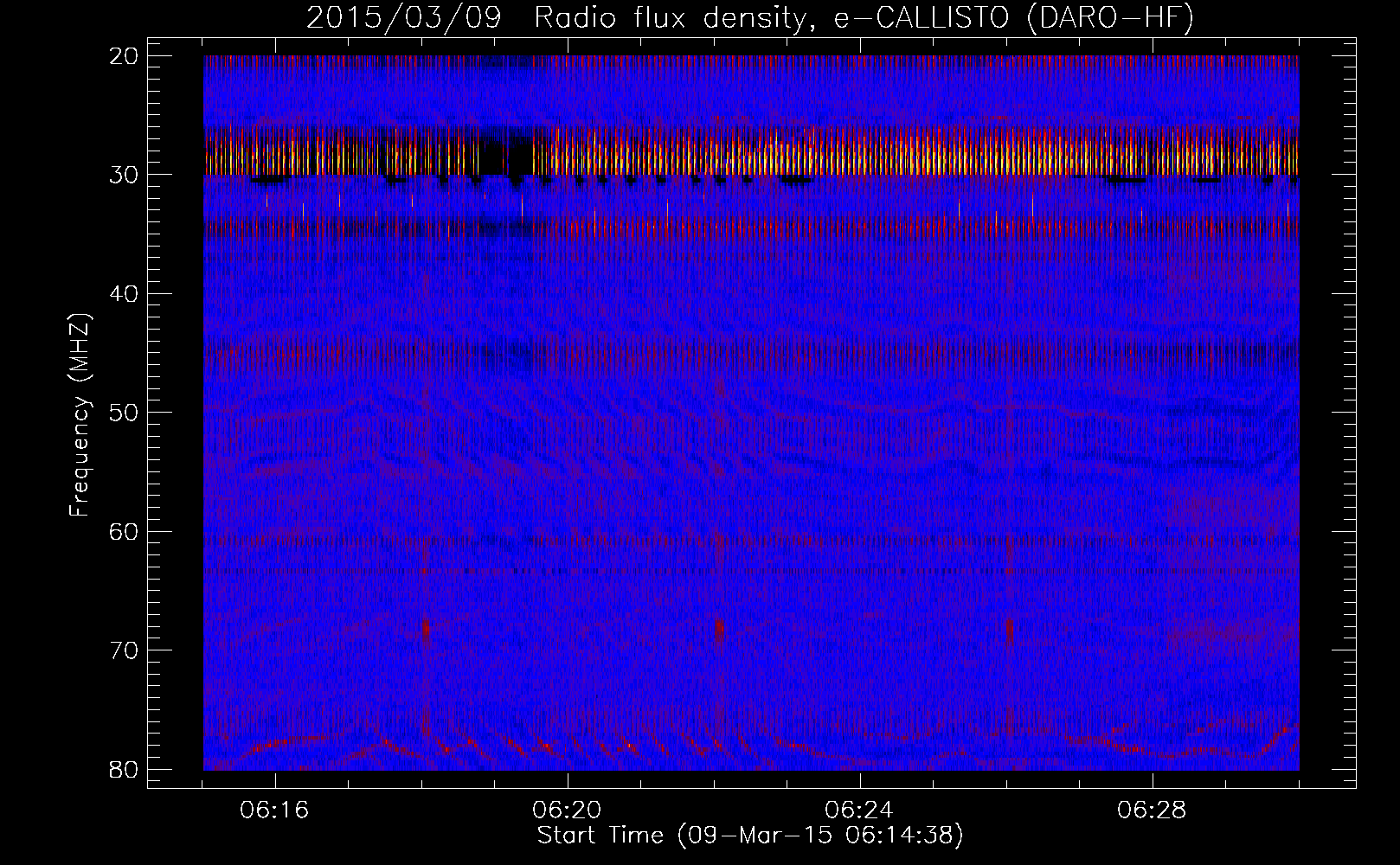Click the 20 MHz frequency tick label
This screenshot has height=865, width=1400.
124,56
